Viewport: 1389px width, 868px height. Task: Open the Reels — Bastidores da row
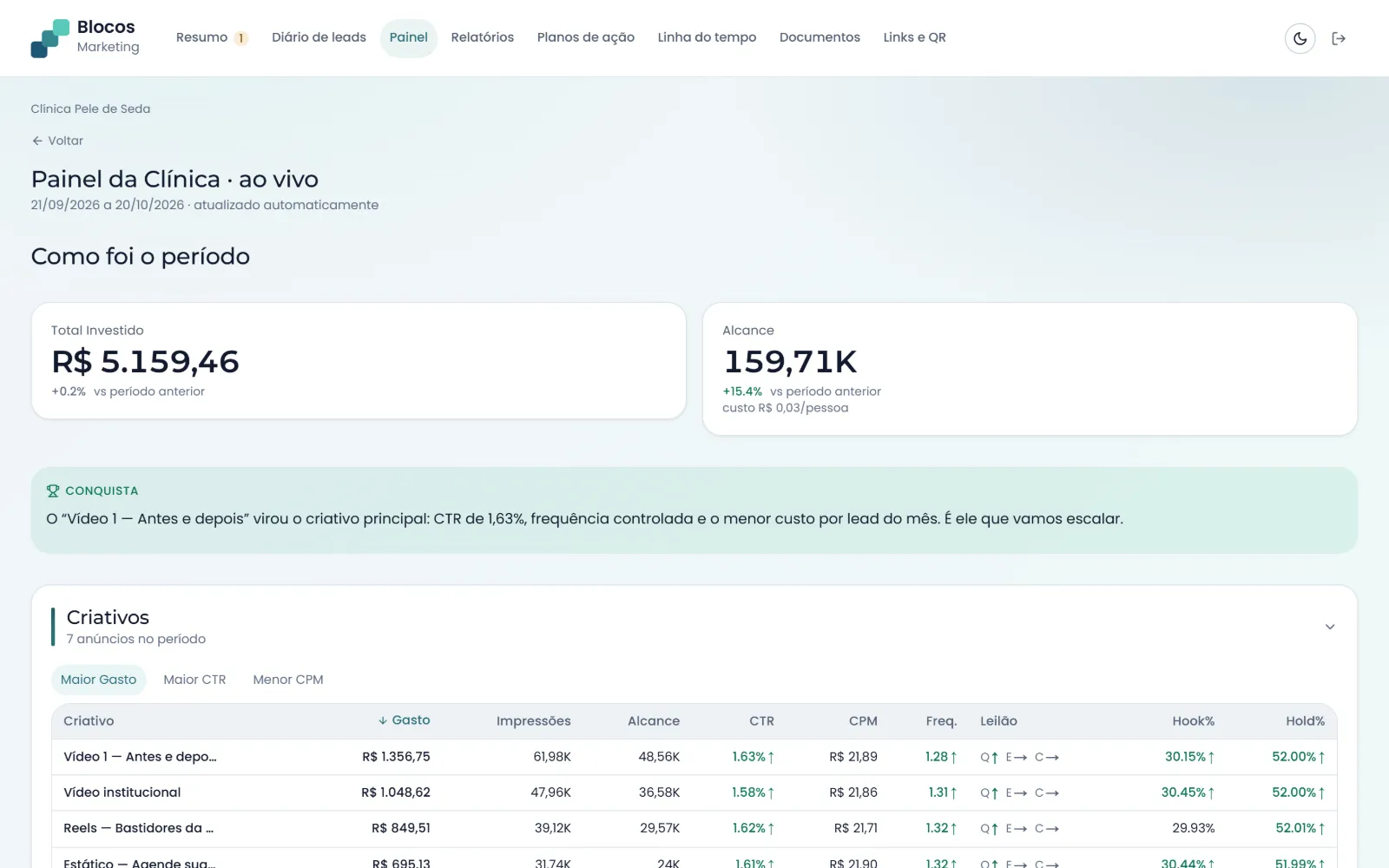[694, 828]
